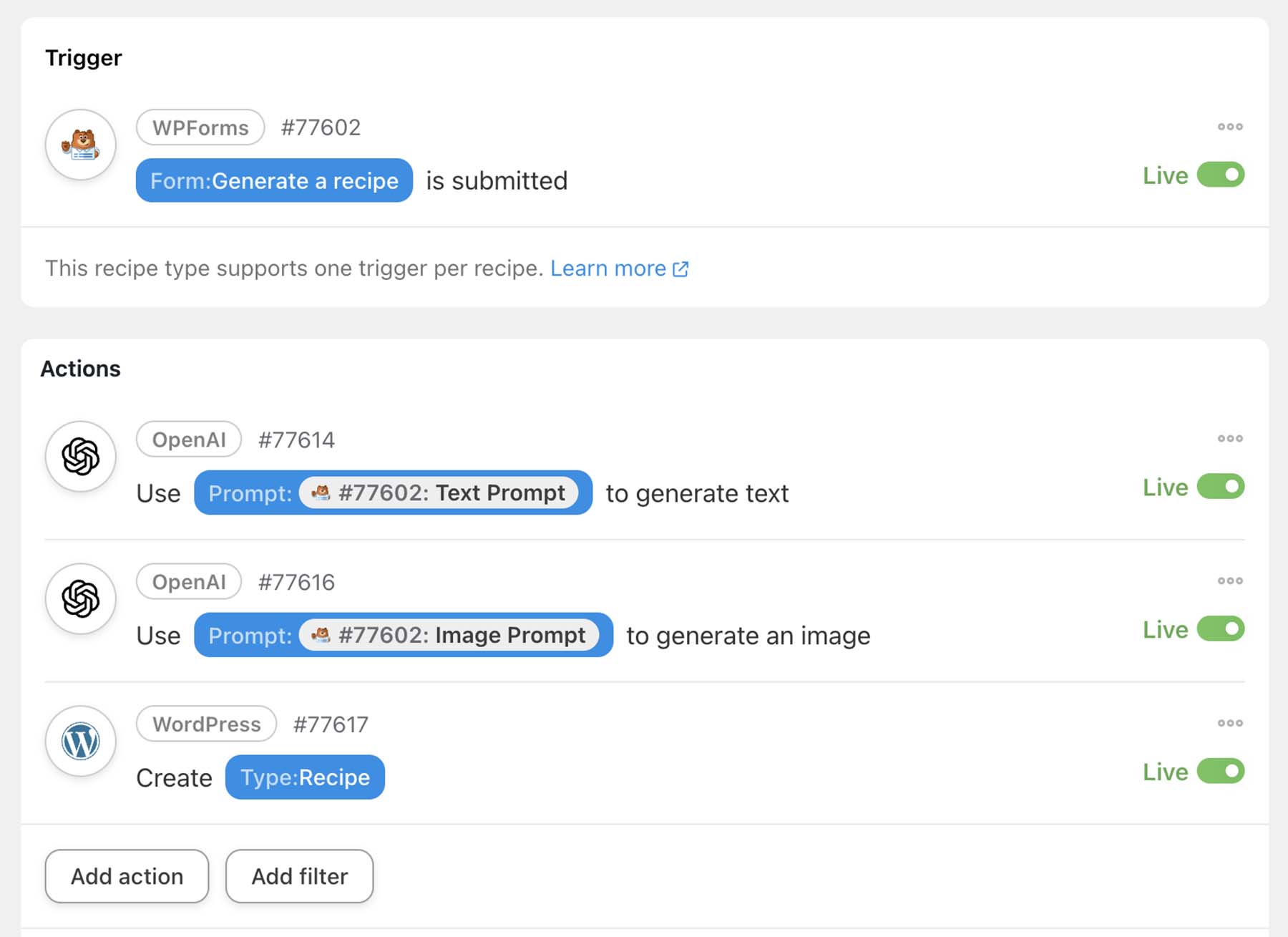The image size is (1288, 937).
Task: Open the Image Prompt token selector
Action: [x=402, y=635]
